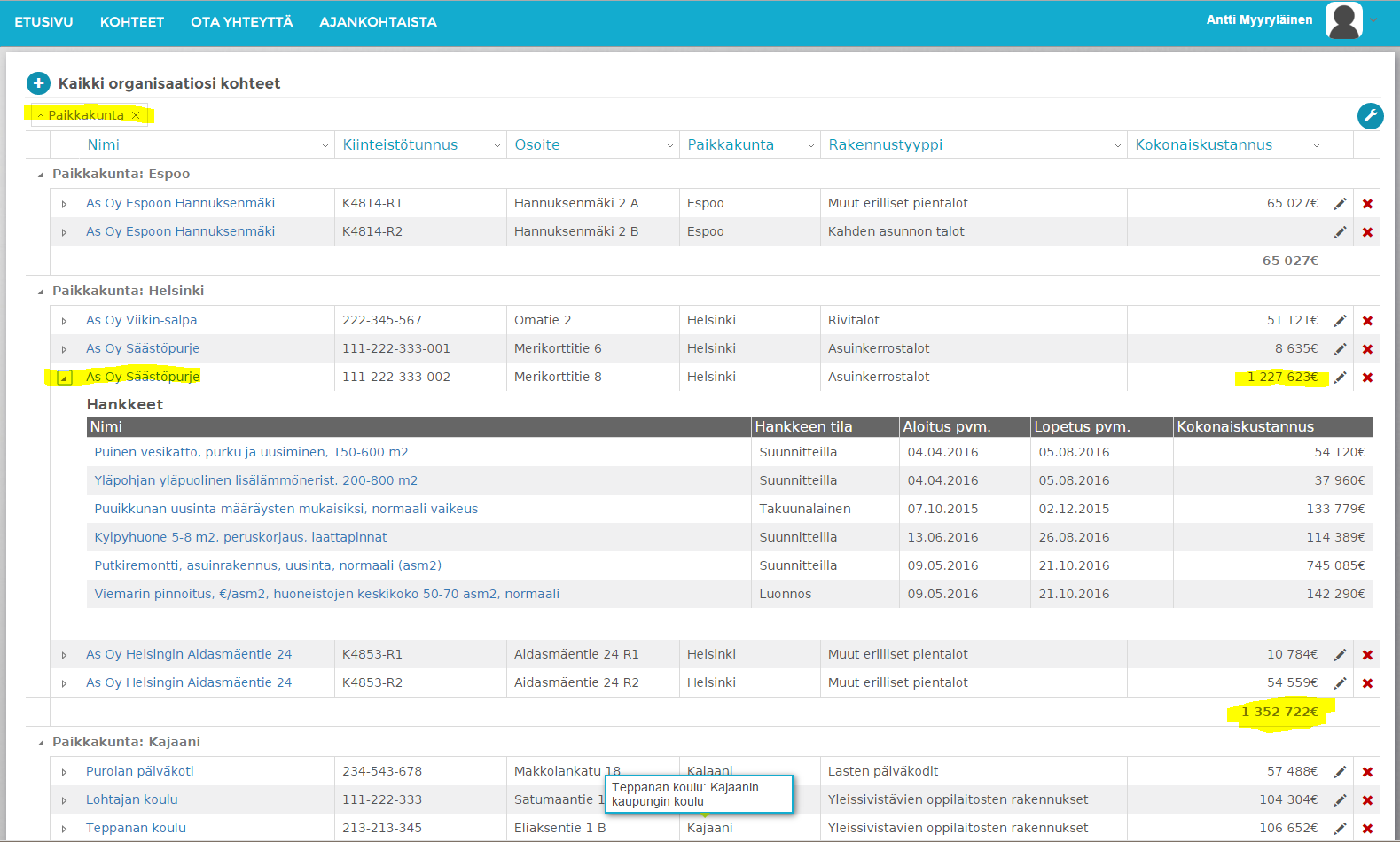Expand the K4814-R2 row details
Screen dimensions: 1400x842
(64, 232)
